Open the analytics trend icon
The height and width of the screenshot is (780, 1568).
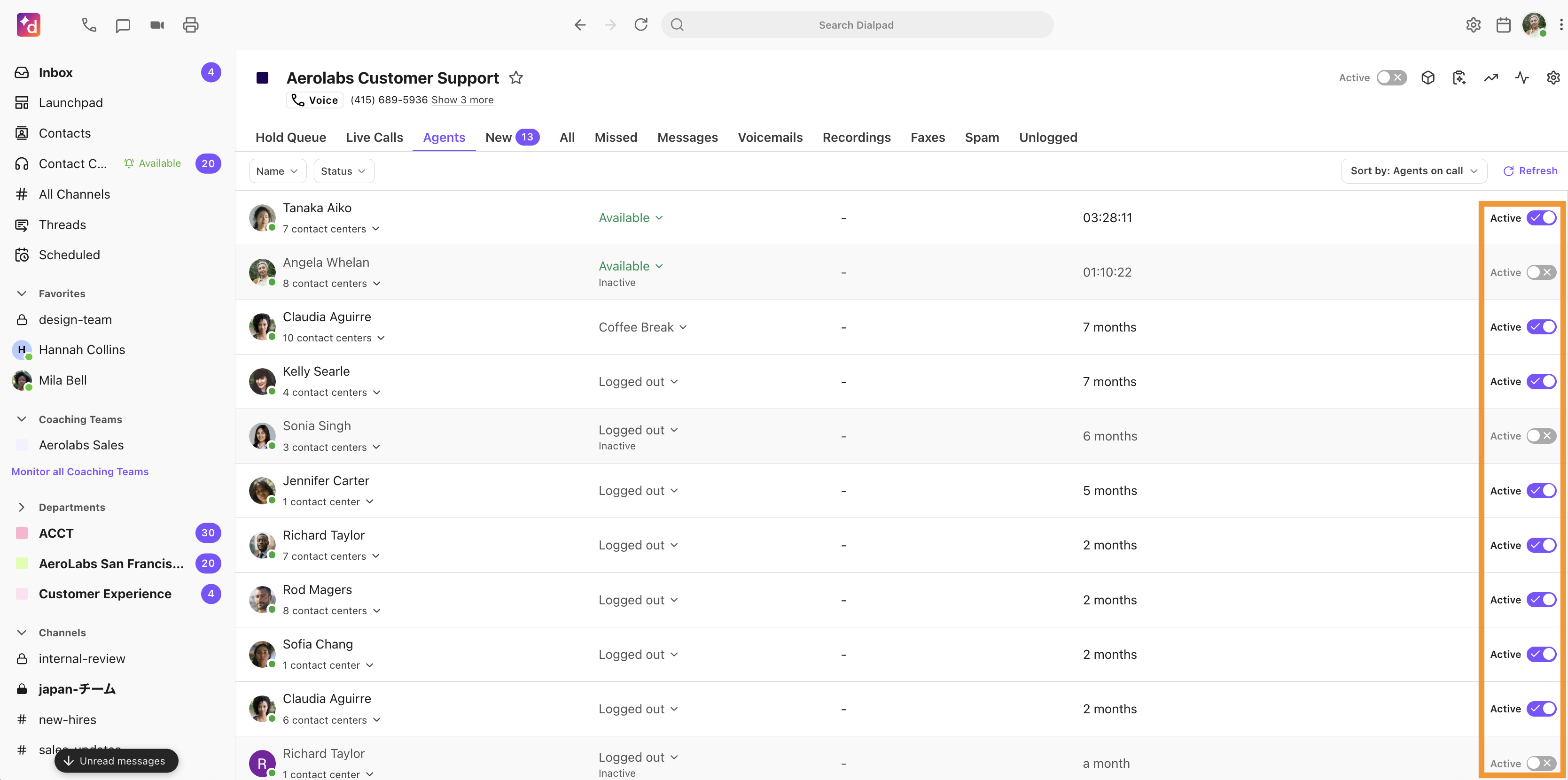1490,78
